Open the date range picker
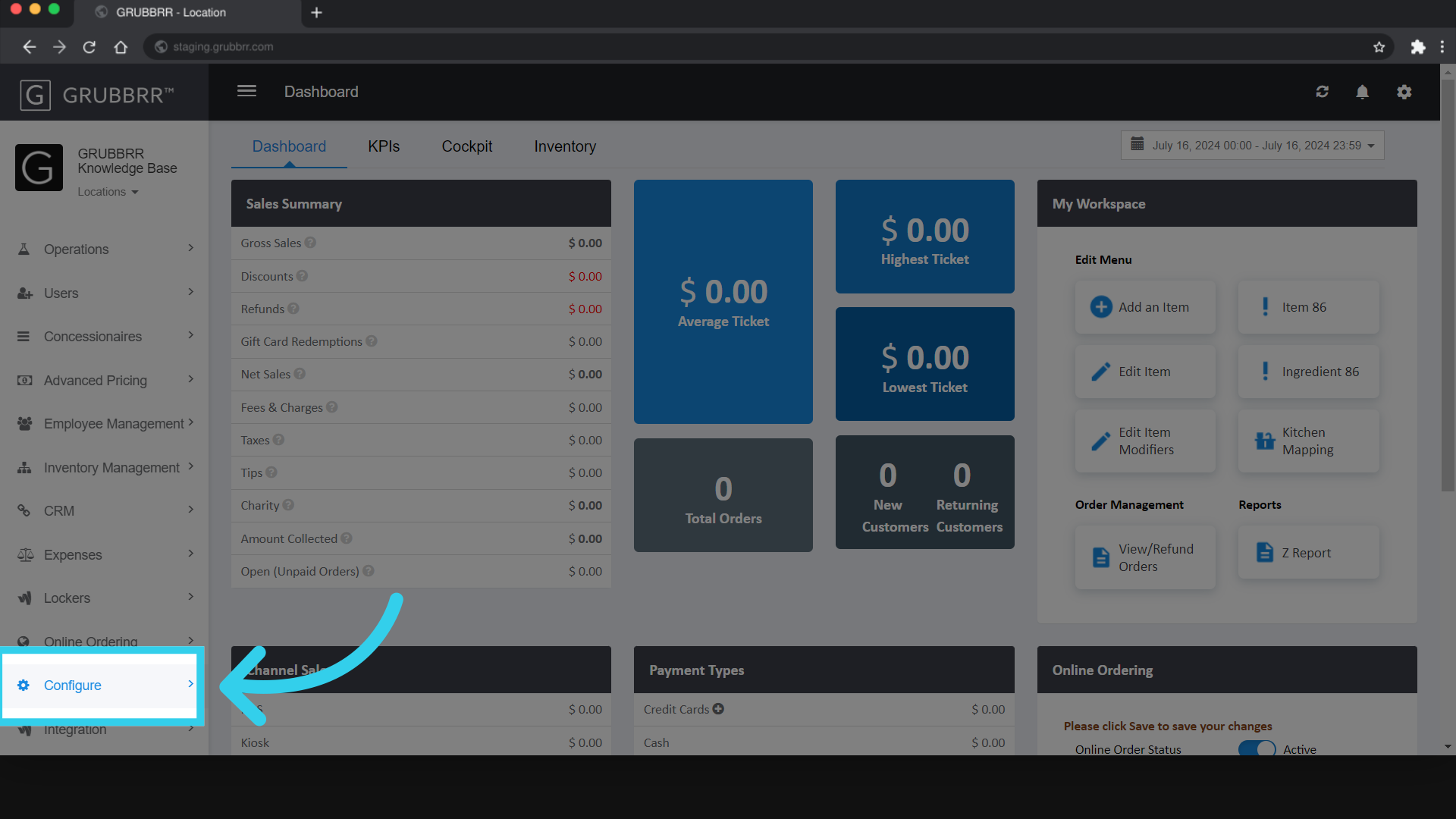 [x=1253, y=146]
